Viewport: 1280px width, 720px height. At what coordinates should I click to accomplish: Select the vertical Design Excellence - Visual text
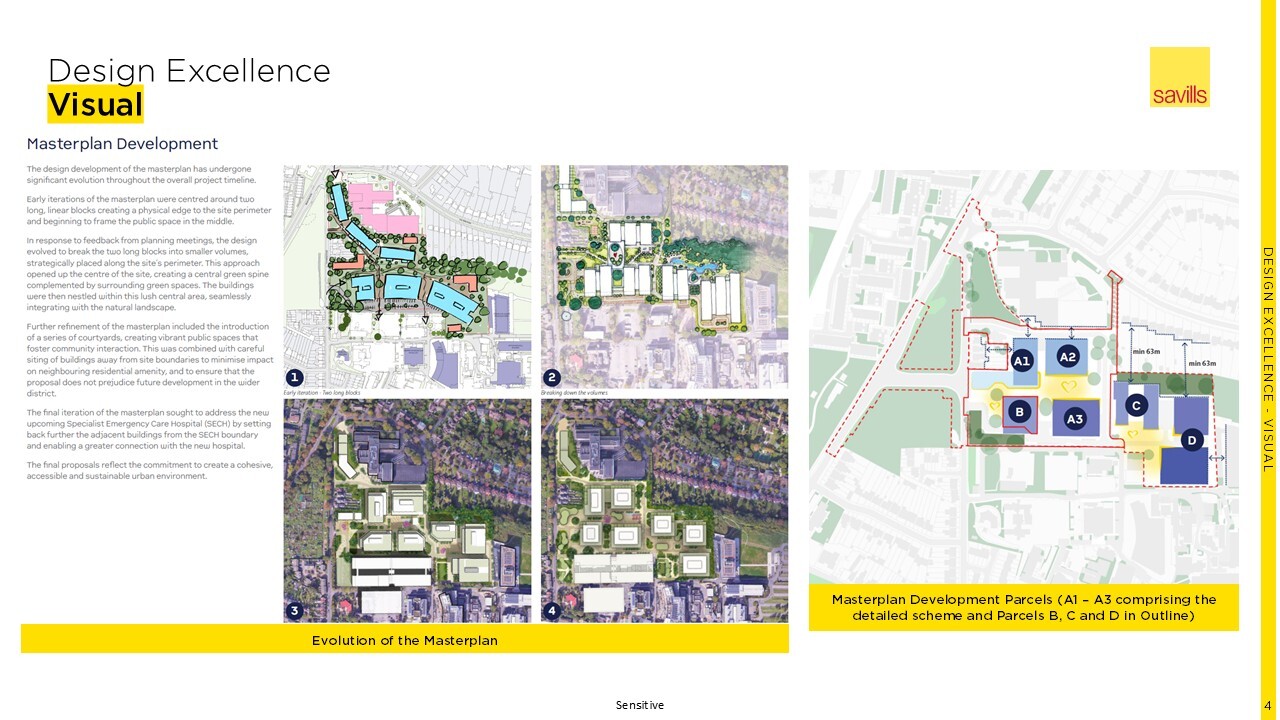[x=1267, y=359]
